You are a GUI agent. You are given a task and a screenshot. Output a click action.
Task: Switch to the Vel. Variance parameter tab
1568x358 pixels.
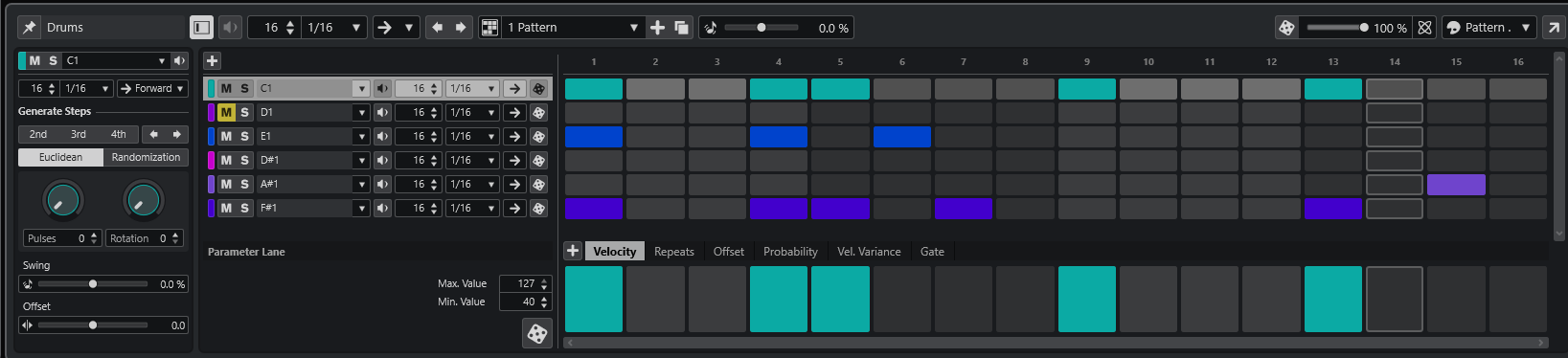point(869,252)
